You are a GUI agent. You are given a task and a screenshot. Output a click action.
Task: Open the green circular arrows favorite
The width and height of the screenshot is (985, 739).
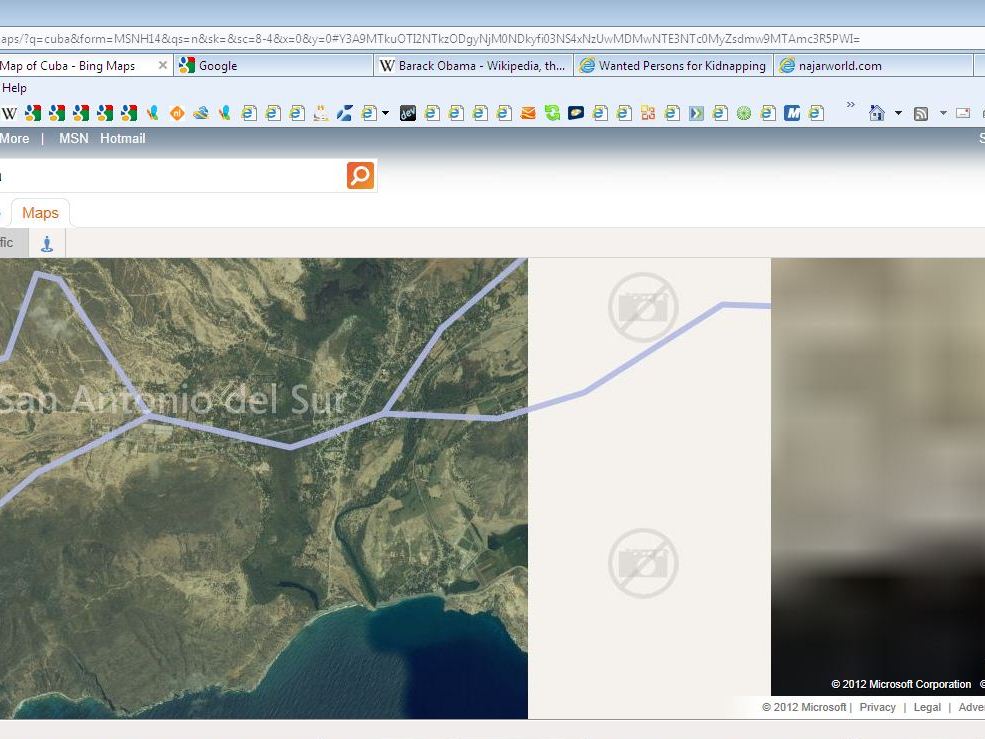552,113
